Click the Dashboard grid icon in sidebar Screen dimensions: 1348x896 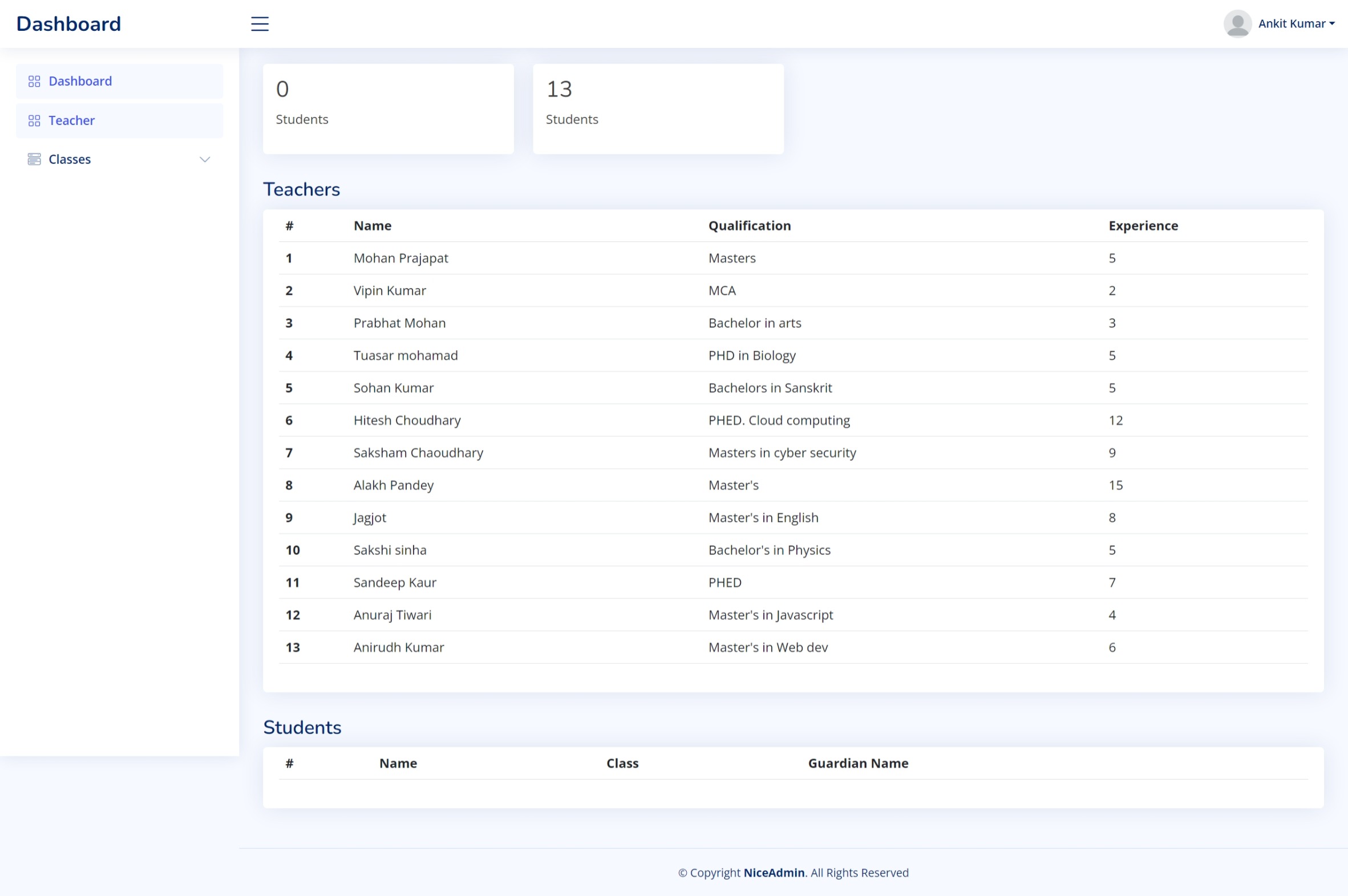point(34,81)
